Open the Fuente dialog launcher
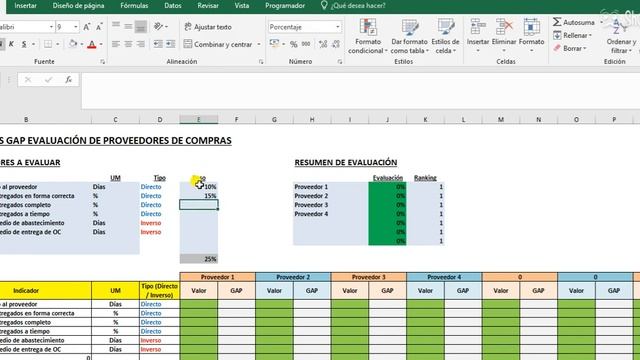The width and height of the screenshot is (640, 360). pyautogui.click(x=102, y=62)
